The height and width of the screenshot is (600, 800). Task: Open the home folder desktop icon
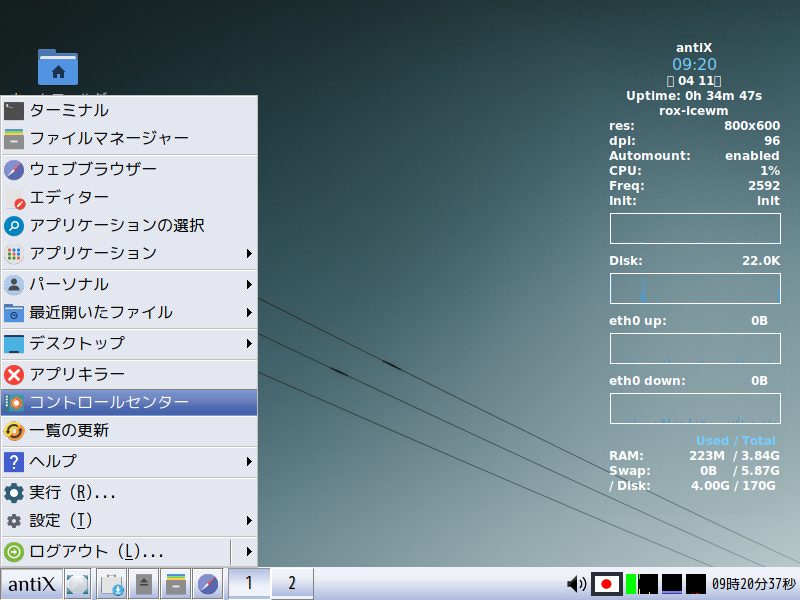pos(58,67)
